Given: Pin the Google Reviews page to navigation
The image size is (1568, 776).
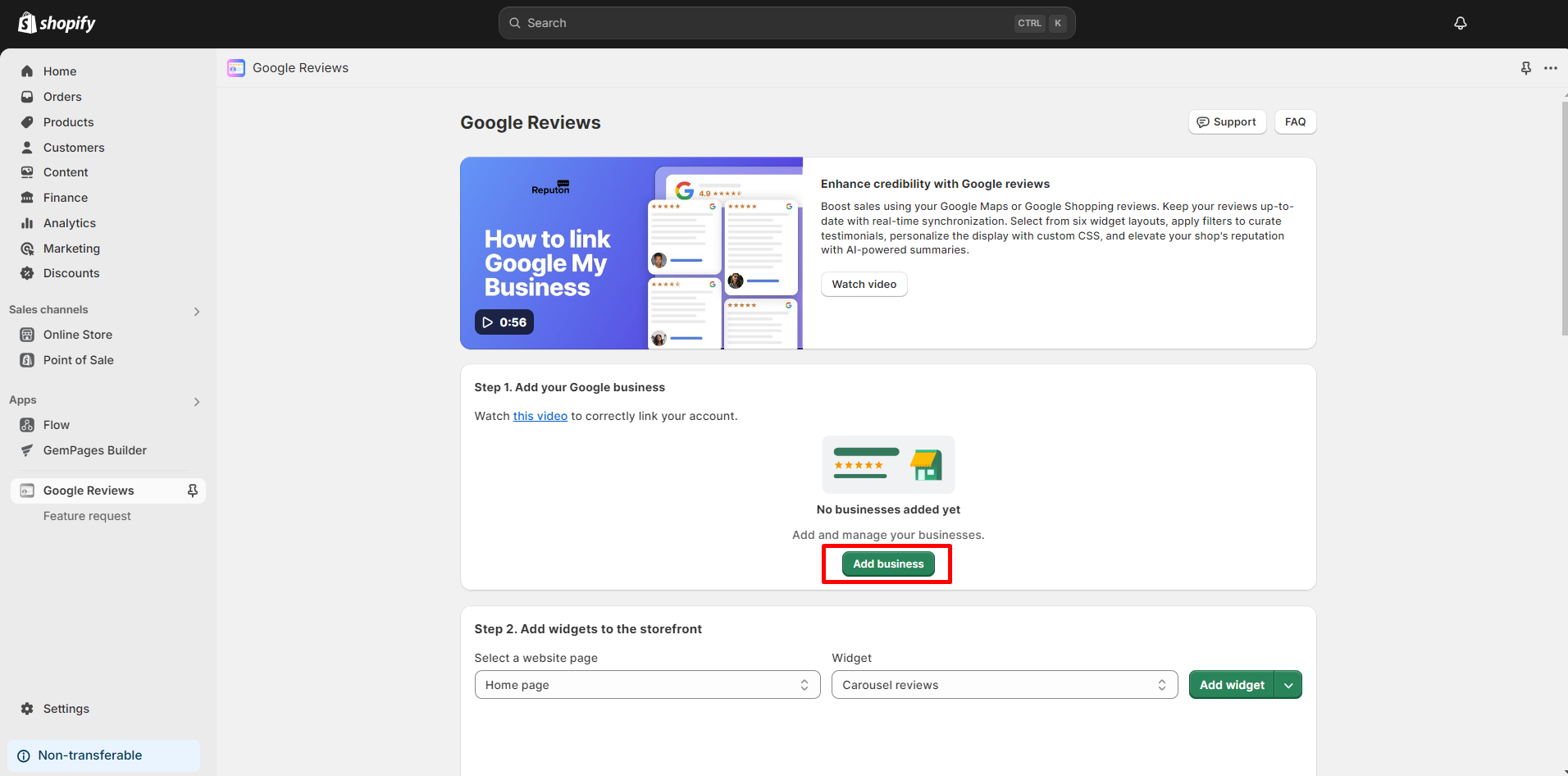Looking at the screenshot, I should [1525, 68].
